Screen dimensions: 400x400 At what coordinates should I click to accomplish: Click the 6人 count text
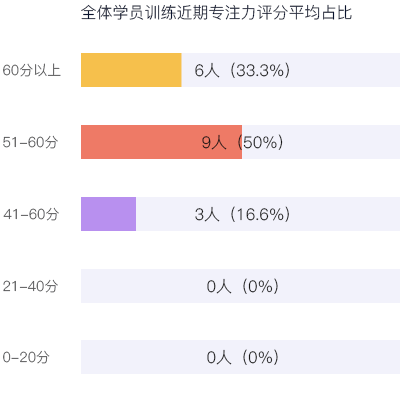[x=207, y=70]
